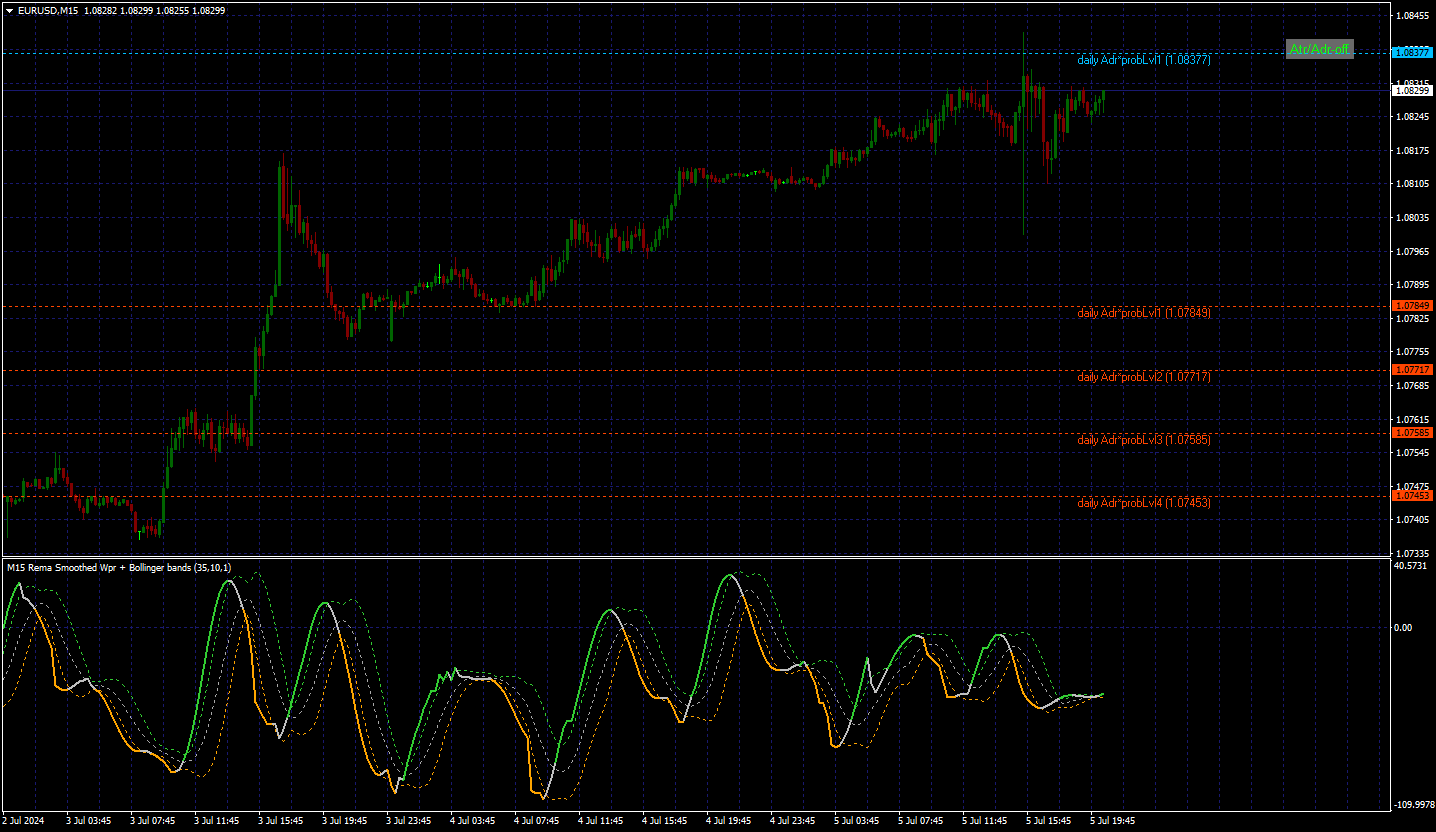Click price scale value 1.07475
Viewport: 1436px width, 832px height.
(x=1414, y=487)
